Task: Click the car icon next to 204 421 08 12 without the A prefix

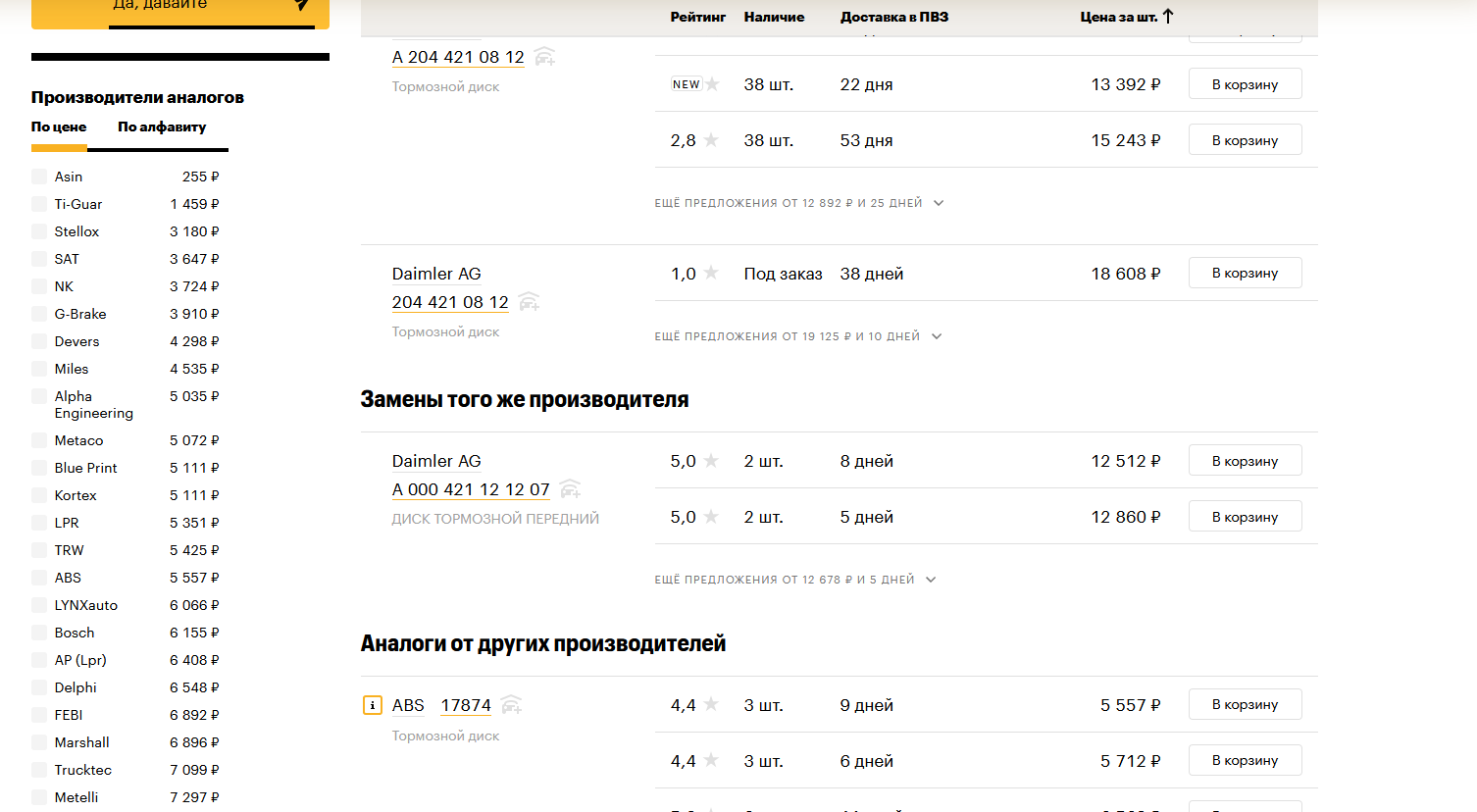Action: click(x=529, y=302)
